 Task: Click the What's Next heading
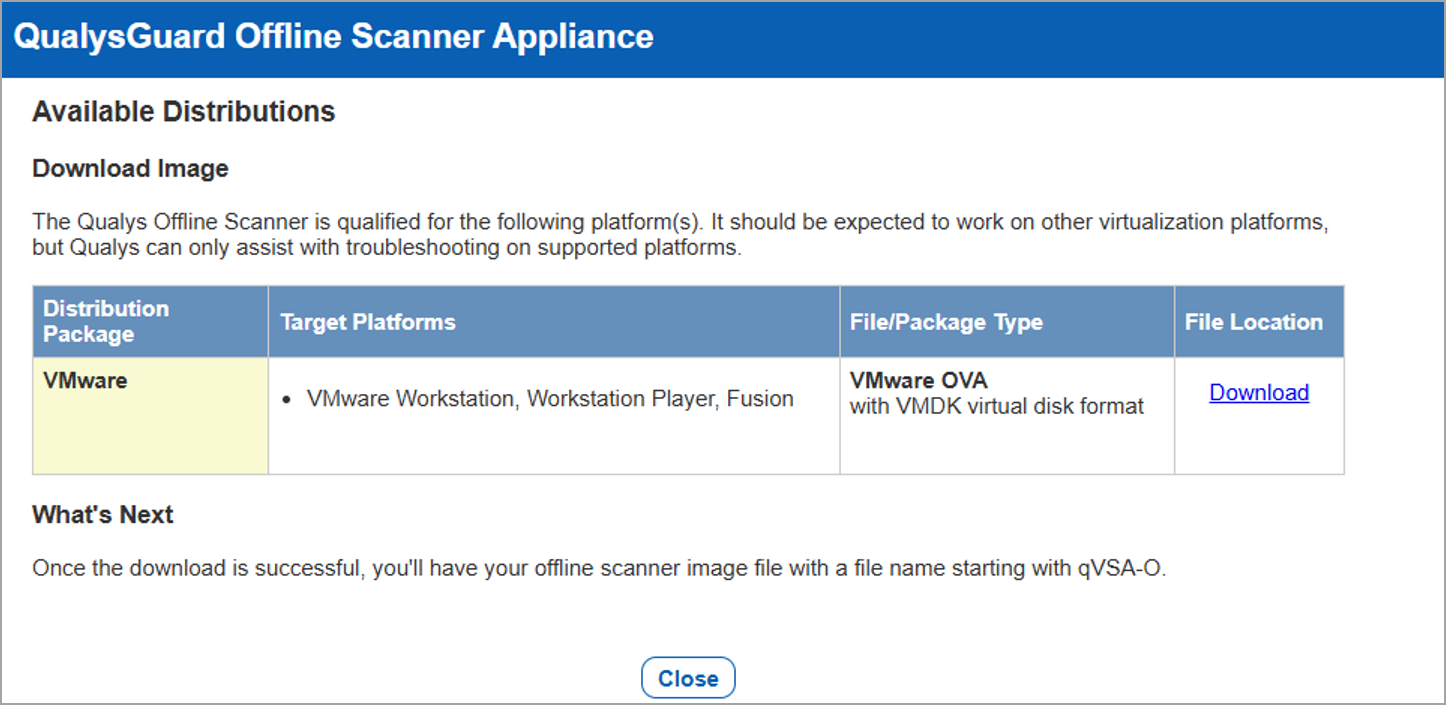pos(103,515)
